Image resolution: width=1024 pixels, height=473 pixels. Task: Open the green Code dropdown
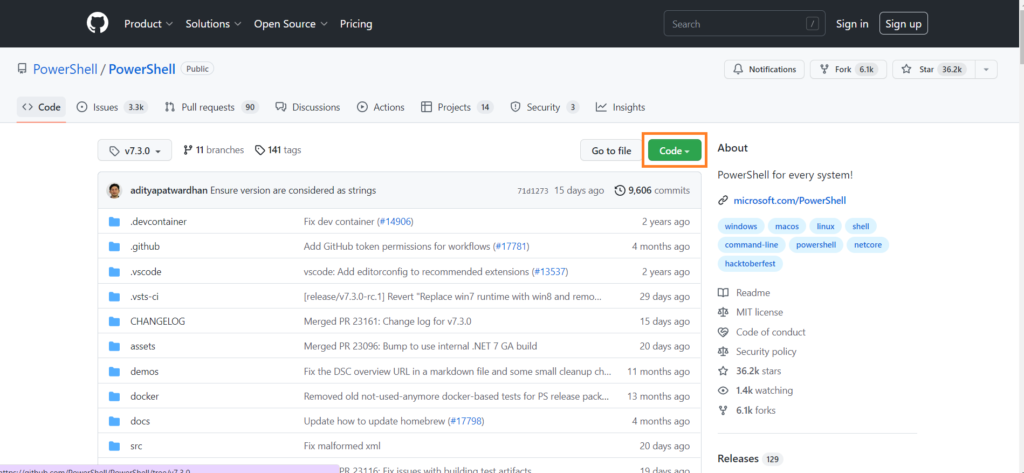pos(675,151)
